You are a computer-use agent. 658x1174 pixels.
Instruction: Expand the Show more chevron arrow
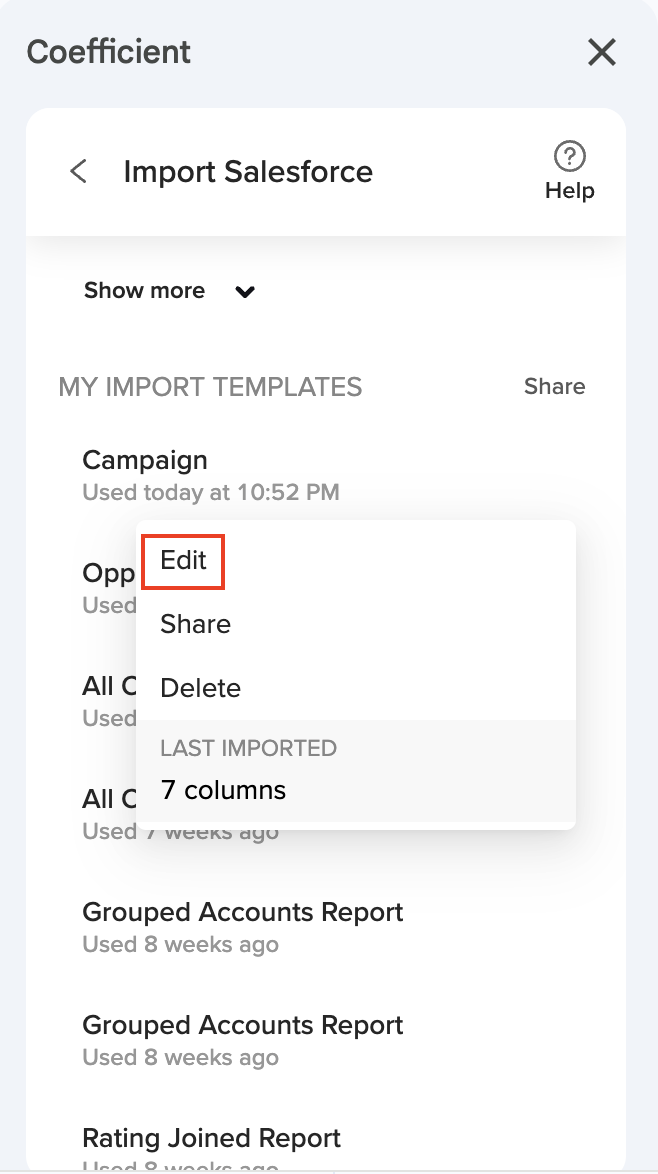(245, 292)
